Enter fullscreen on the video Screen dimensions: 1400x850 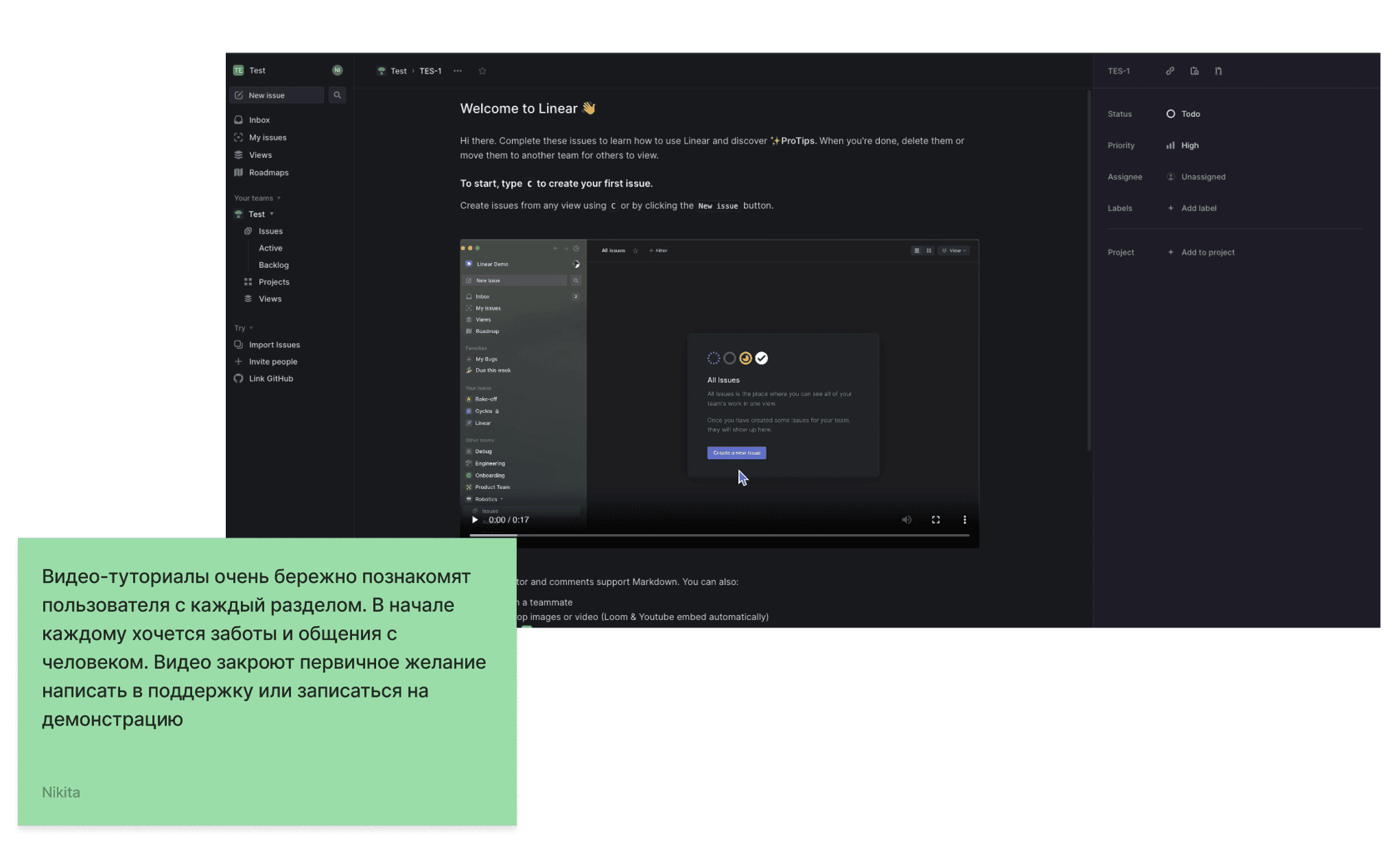click(x=935, y=520)
